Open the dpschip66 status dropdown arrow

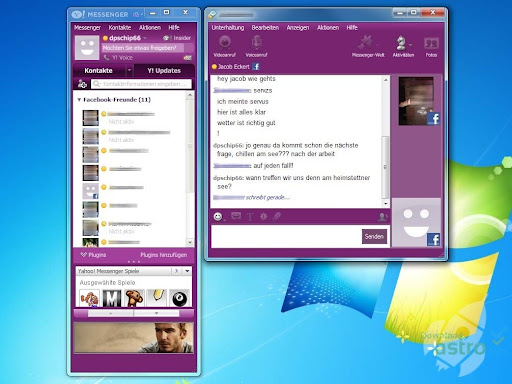coord(145,38)
